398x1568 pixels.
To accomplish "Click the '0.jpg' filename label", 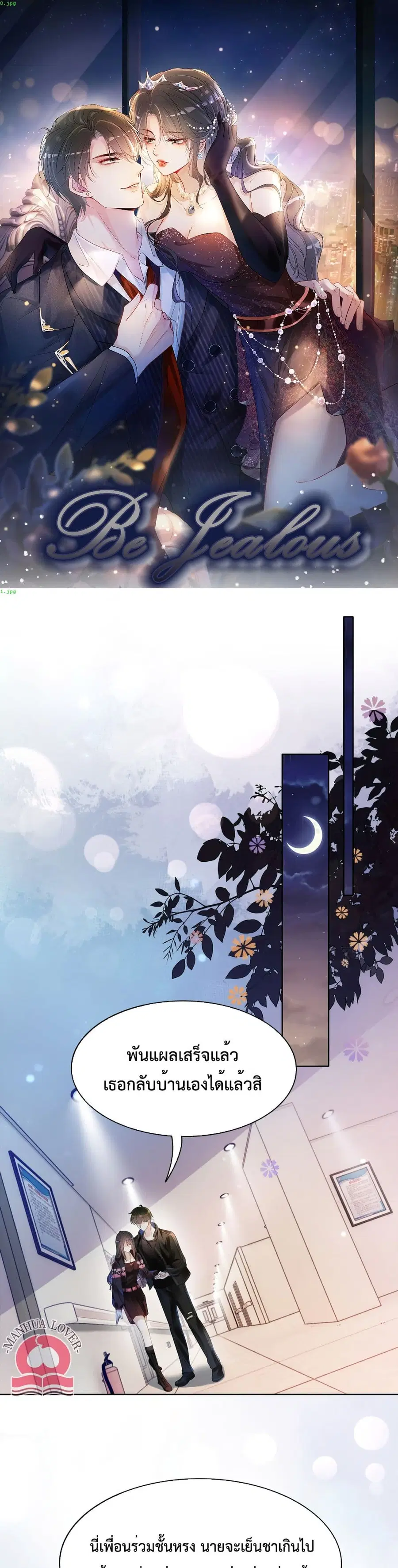I will pos(8,3).
